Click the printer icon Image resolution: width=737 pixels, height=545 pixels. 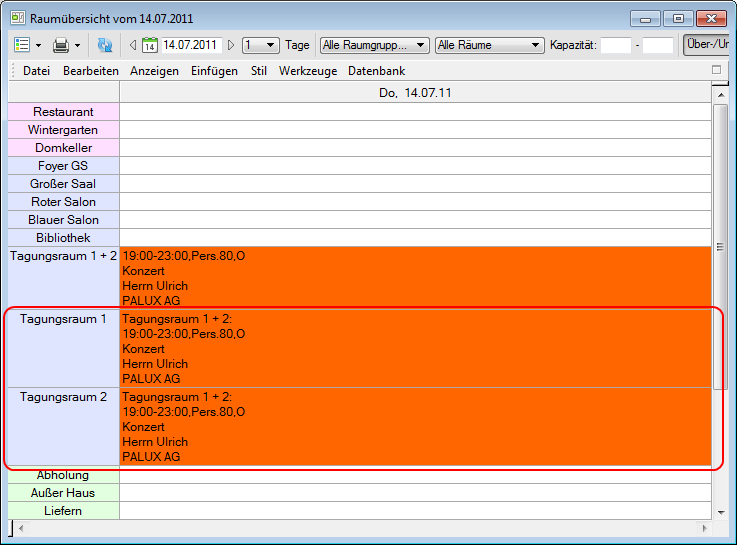[x=60, y=45]
